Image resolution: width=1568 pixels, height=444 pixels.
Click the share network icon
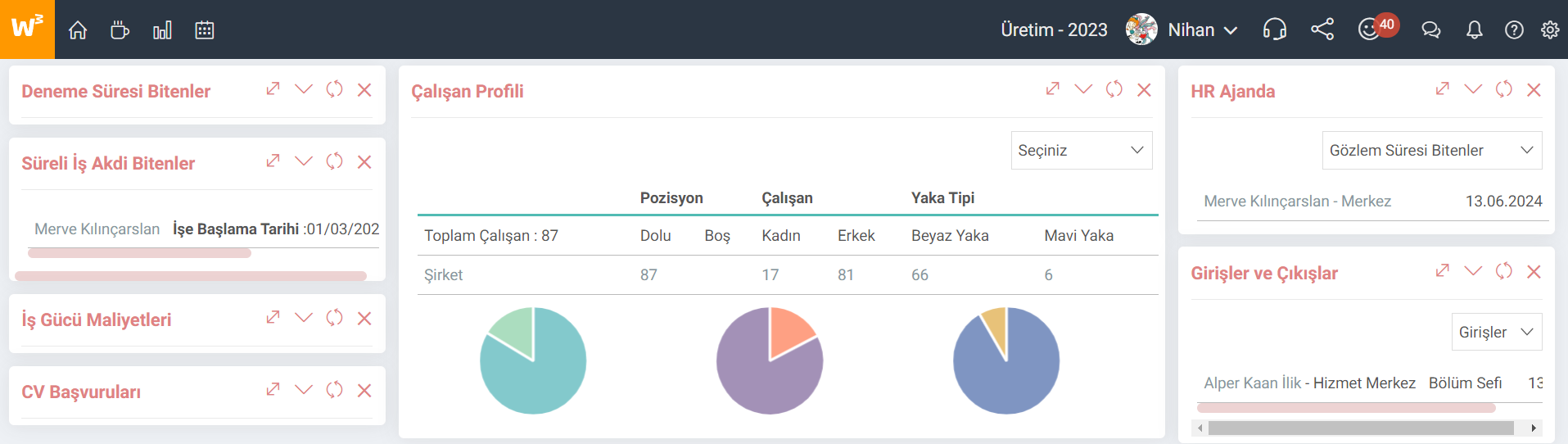pyautogui.click(x=1322, y=29)
